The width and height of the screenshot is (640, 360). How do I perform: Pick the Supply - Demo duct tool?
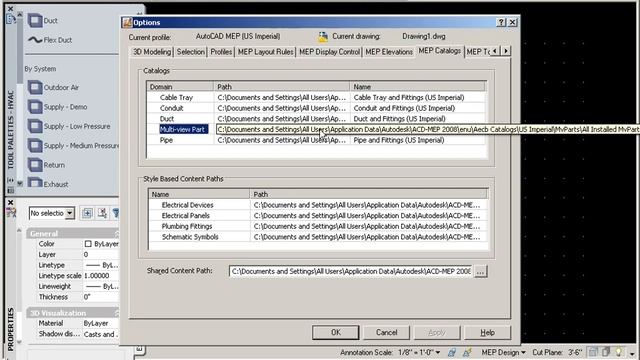57,107
